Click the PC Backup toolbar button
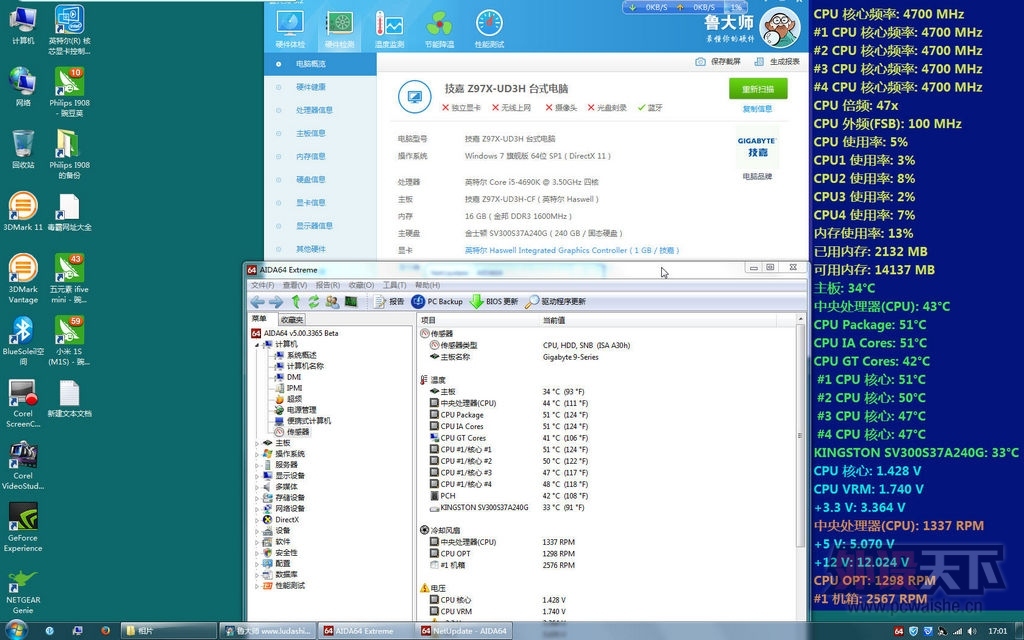Image resolution: width=1024 pixels, height=640 pixels. (x=437, y=302)
